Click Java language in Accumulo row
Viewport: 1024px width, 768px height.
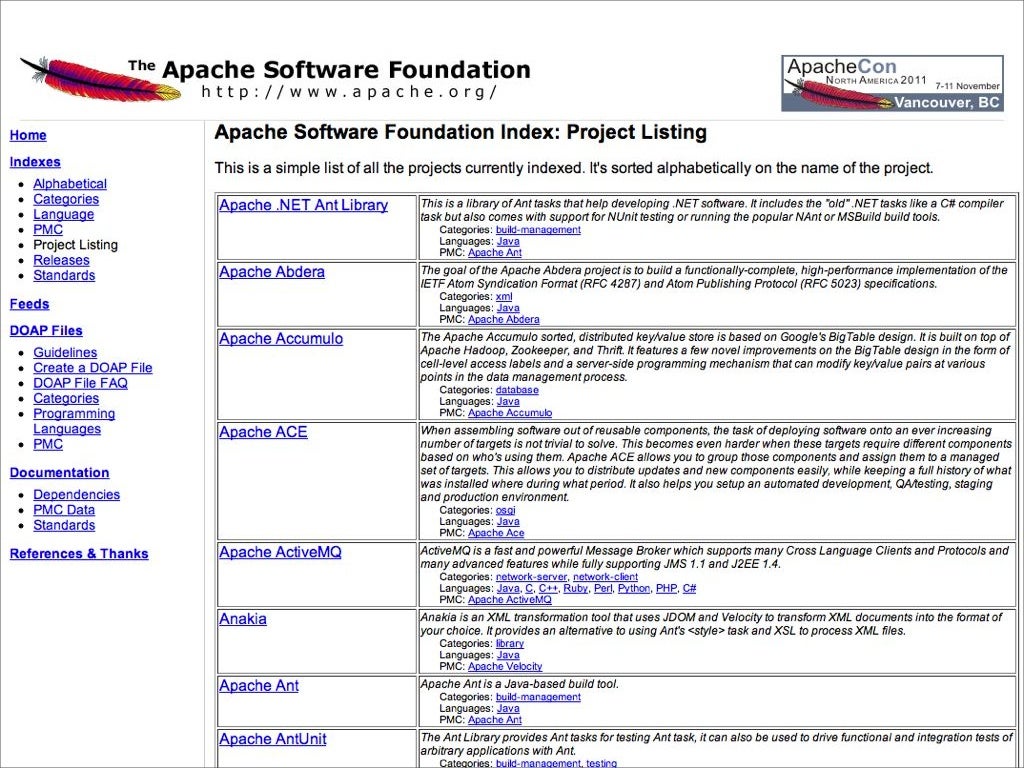coord(508,402)
